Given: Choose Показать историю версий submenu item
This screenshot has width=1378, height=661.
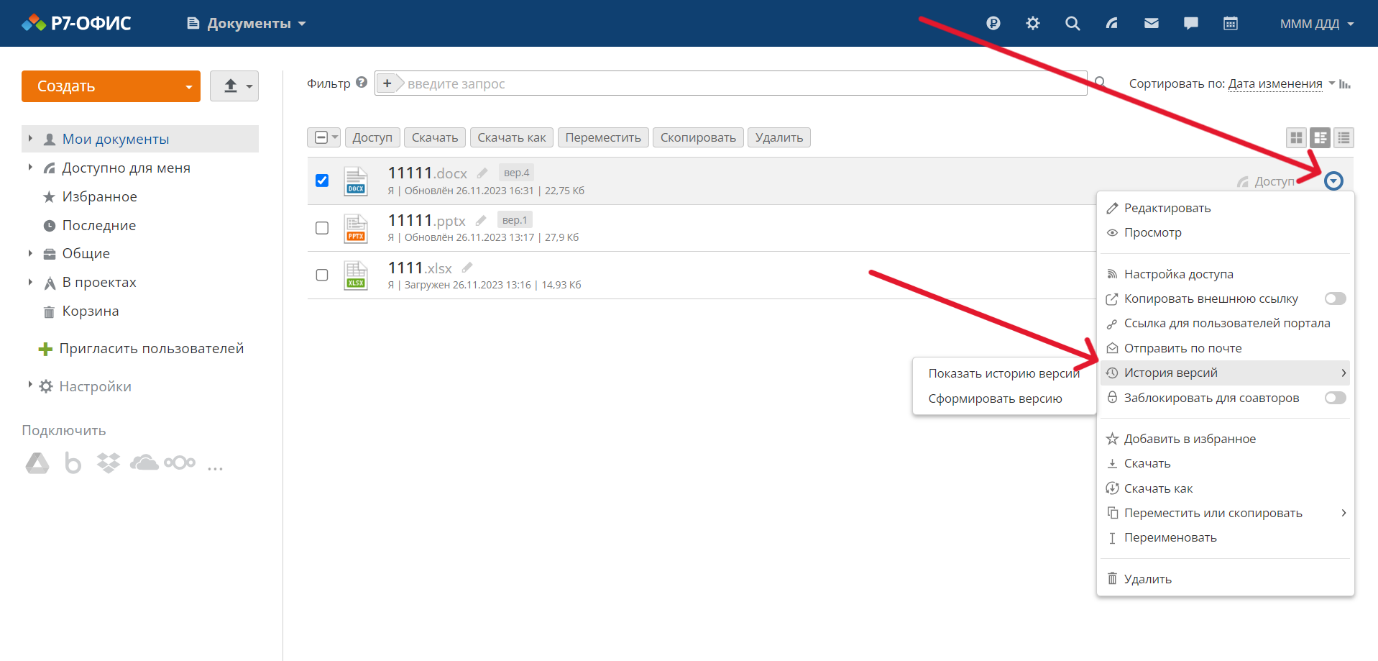Looking at the screenshot, I should coord(1003,374).
